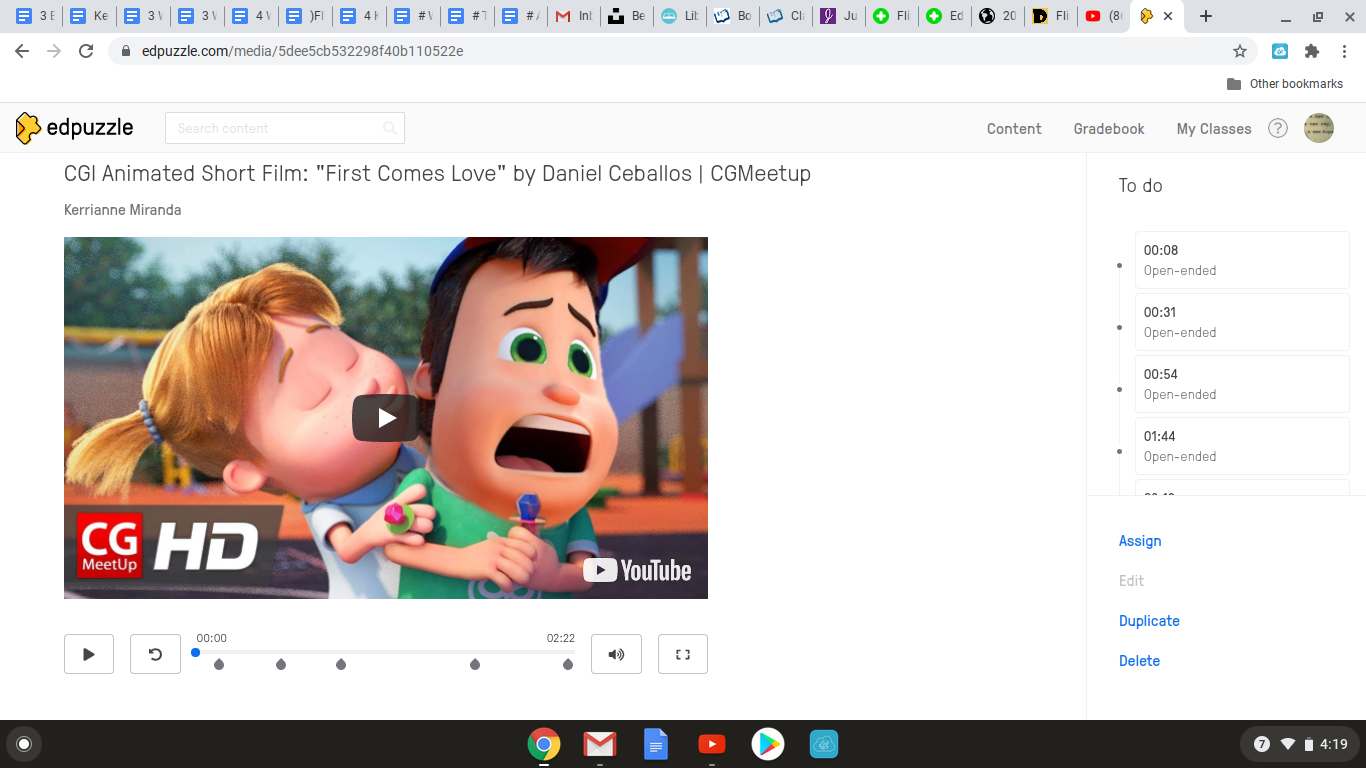Open a new browser tab
1366x768 pixels.
click(1206, 16)
